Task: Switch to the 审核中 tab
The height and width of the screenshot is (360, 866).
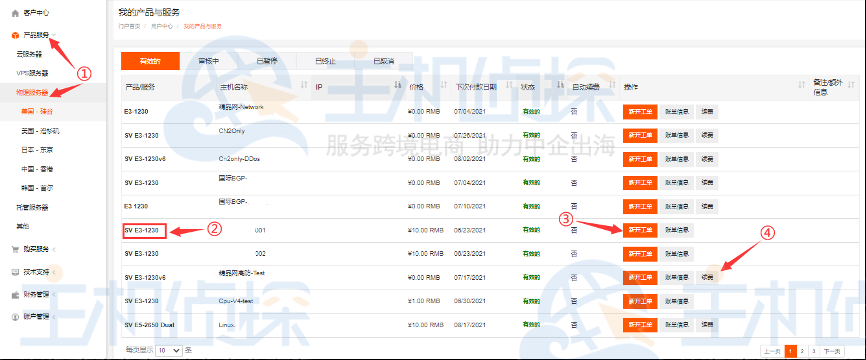Action: coord(209,61)
